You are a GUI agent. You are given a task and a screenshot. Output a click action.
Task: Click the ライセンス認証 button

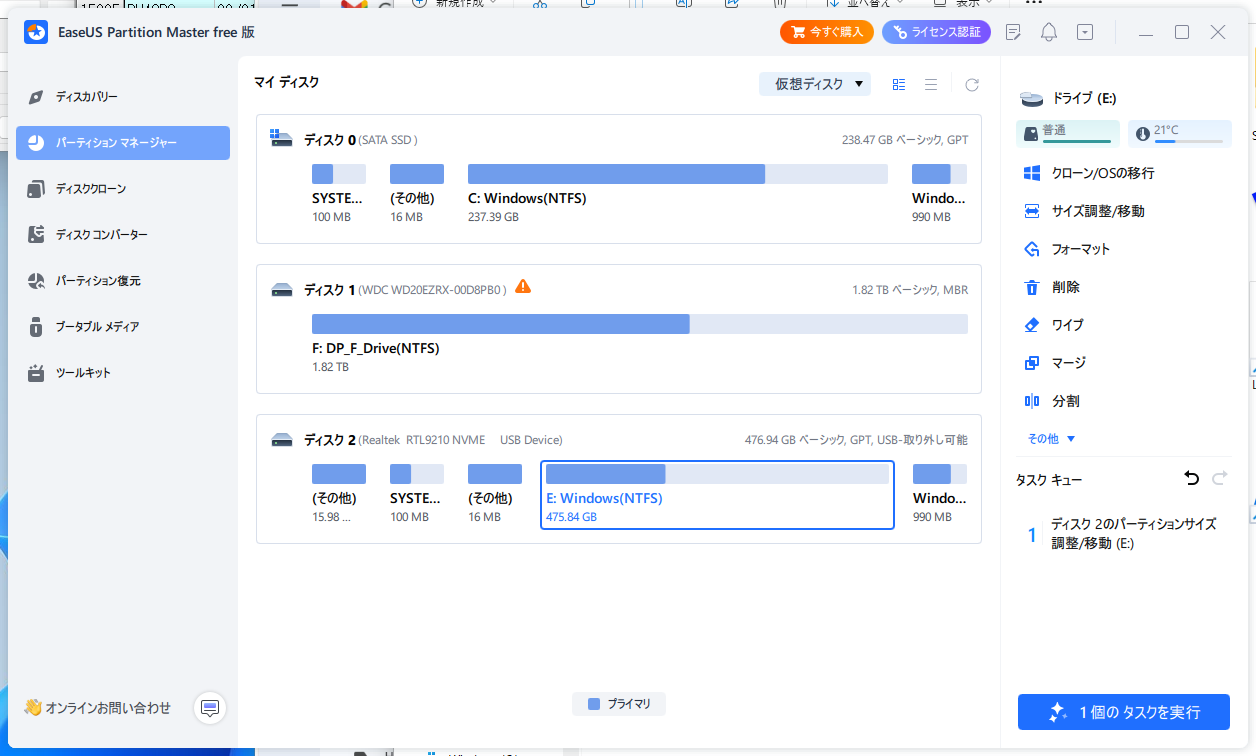point(937,32)
